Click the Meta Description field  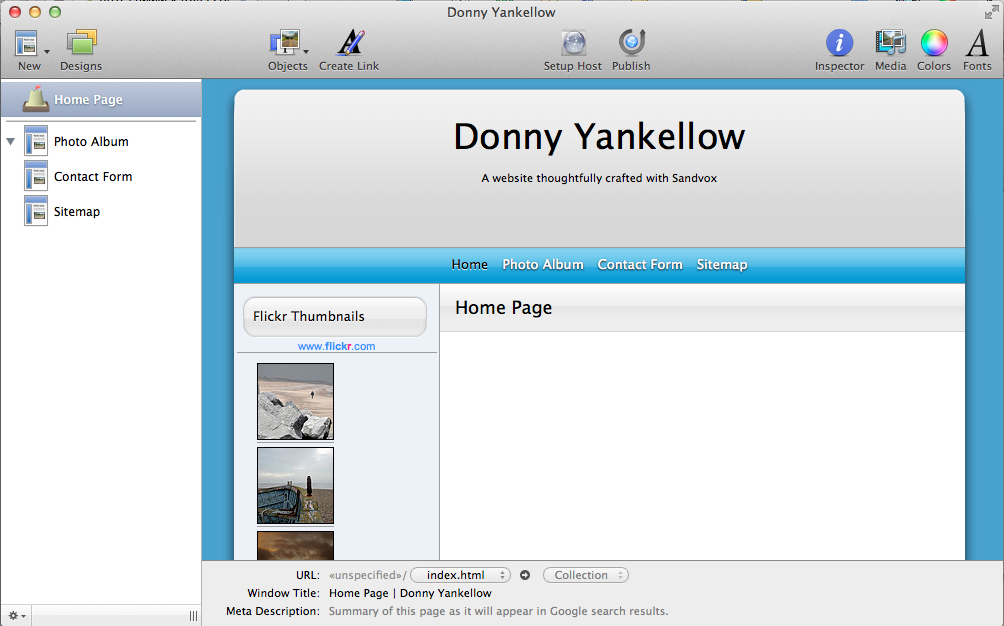[498, 611]
